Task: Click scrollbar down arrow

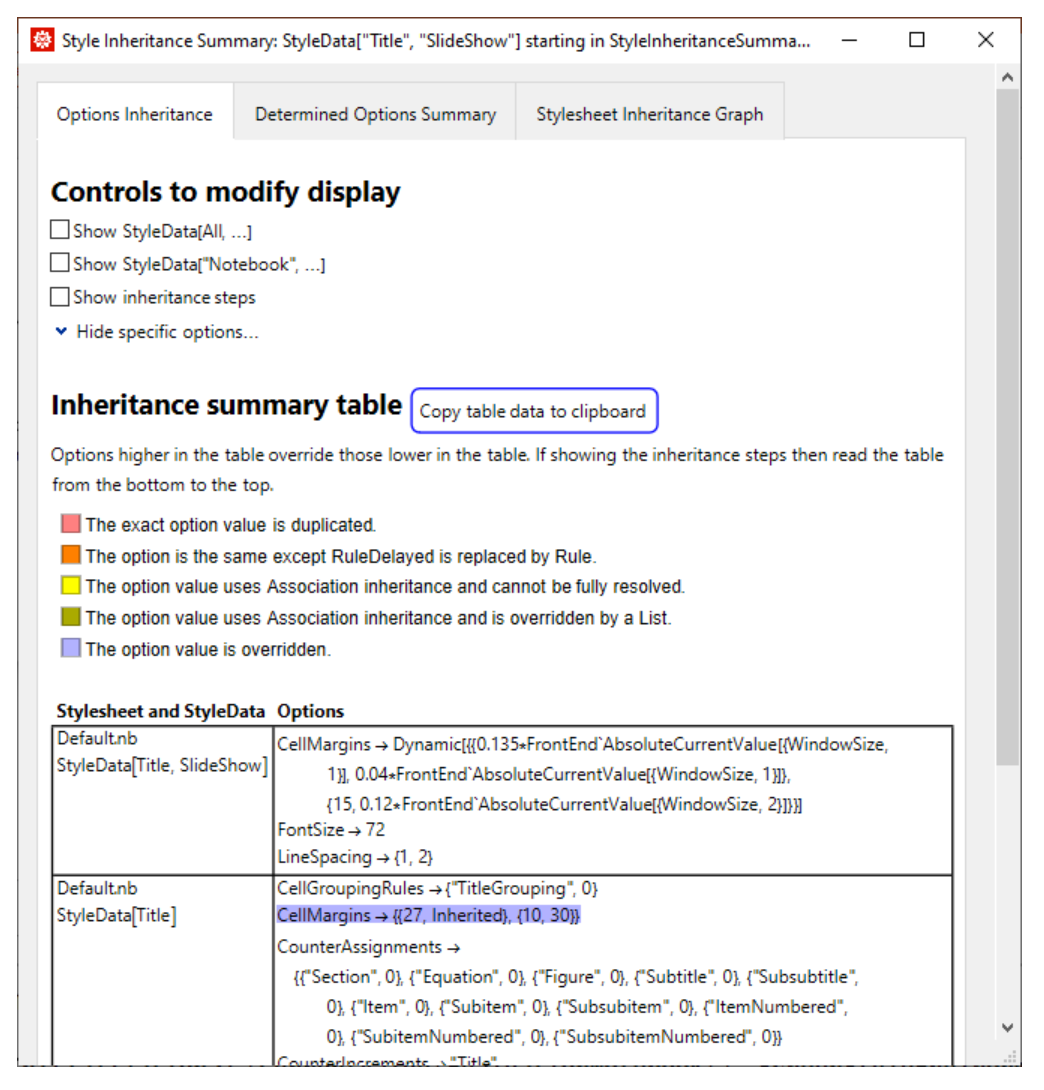Action: coord(1008,1028)
